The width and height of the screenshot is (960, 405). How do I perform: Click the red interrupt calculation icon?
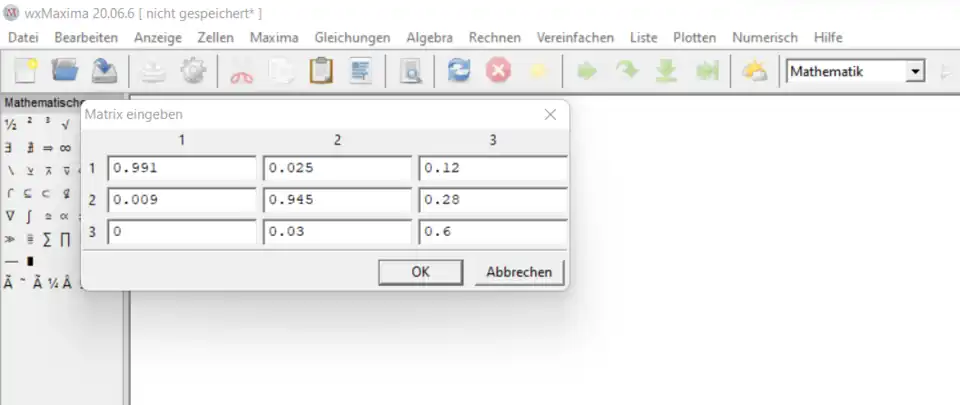498,72
